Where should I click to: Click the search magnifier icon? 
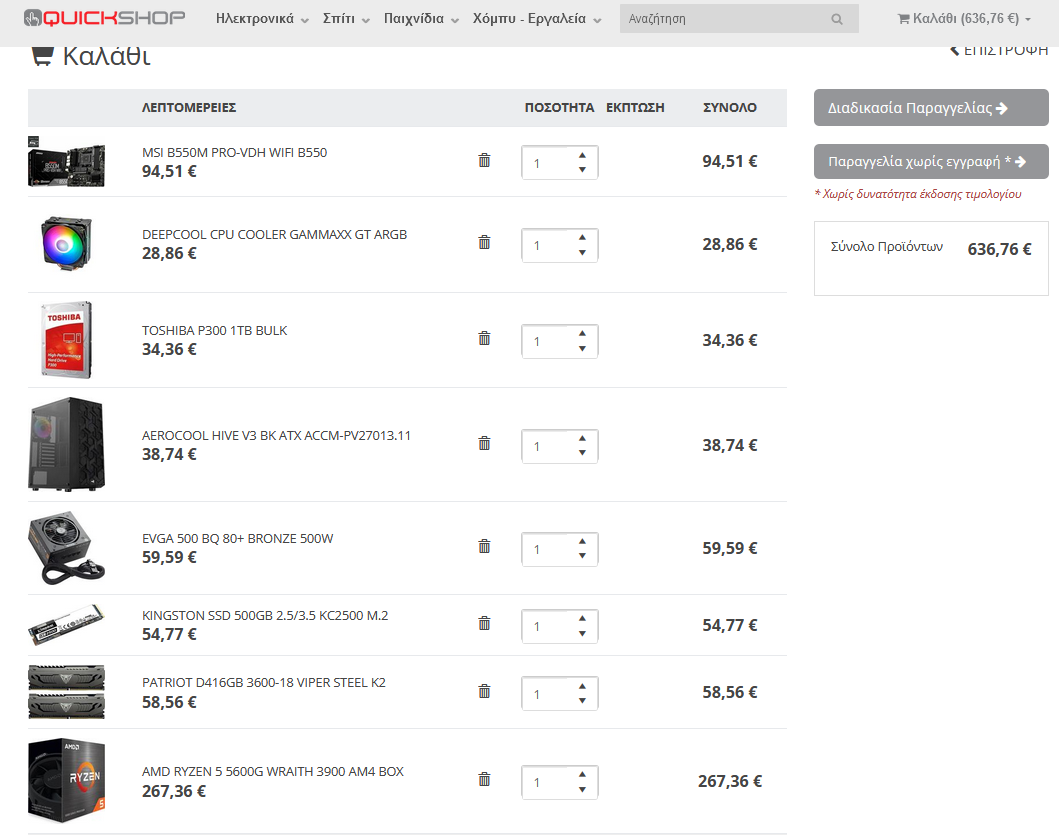coord(837,19)
